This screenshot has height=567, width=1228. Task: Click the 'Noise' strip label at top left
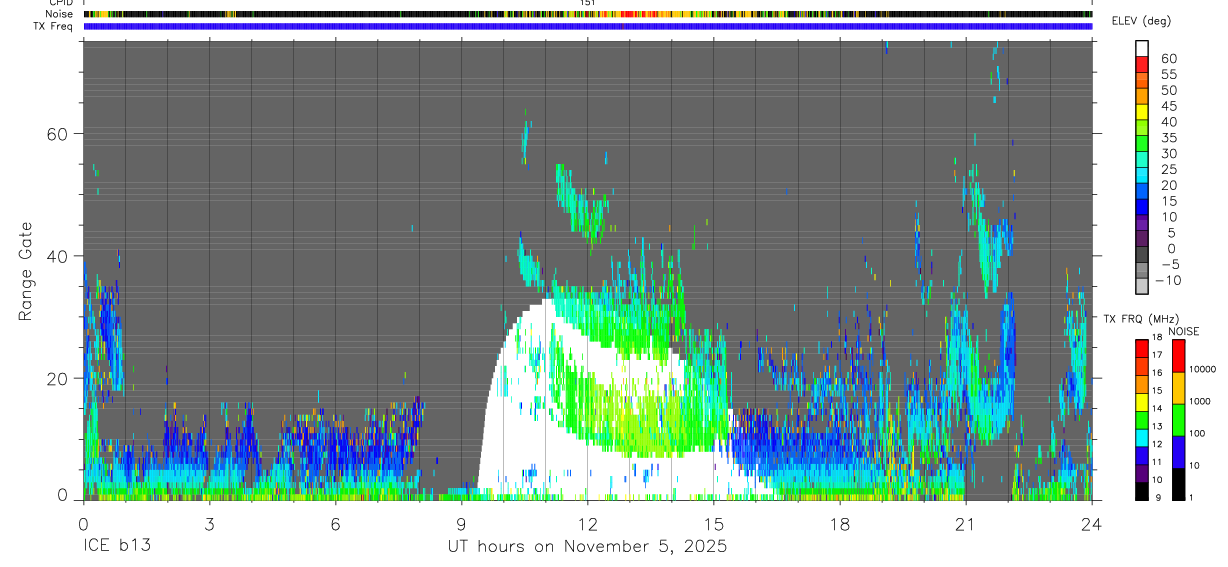60,14
